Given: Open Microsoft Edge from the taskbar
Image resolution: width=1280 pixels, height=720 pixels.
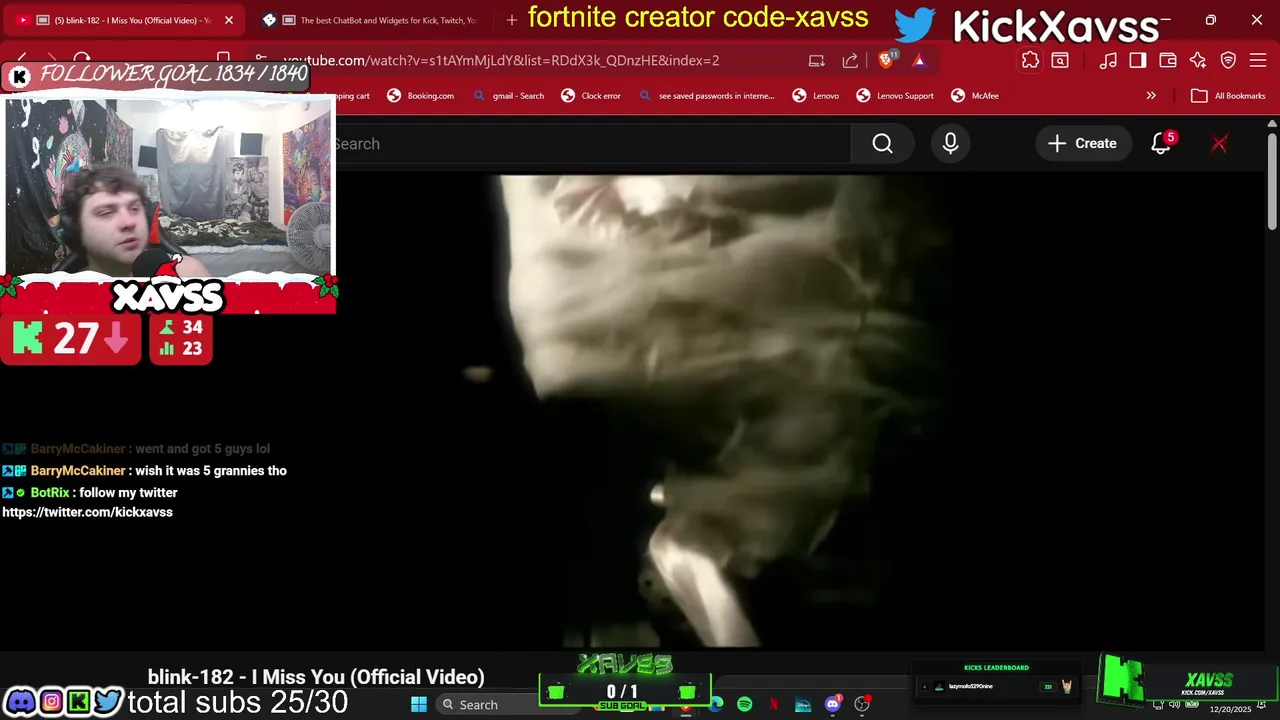Looking at the screenshot, I should [716, 705].
